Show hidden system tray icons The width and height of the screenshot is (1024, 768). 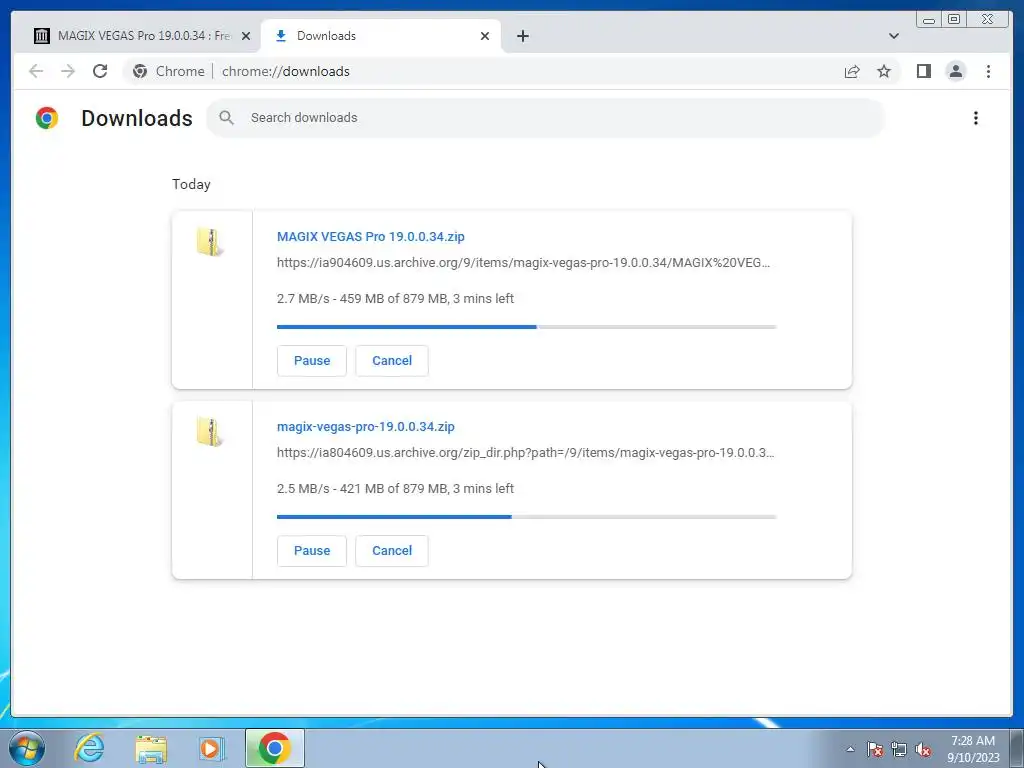point(850,749)
